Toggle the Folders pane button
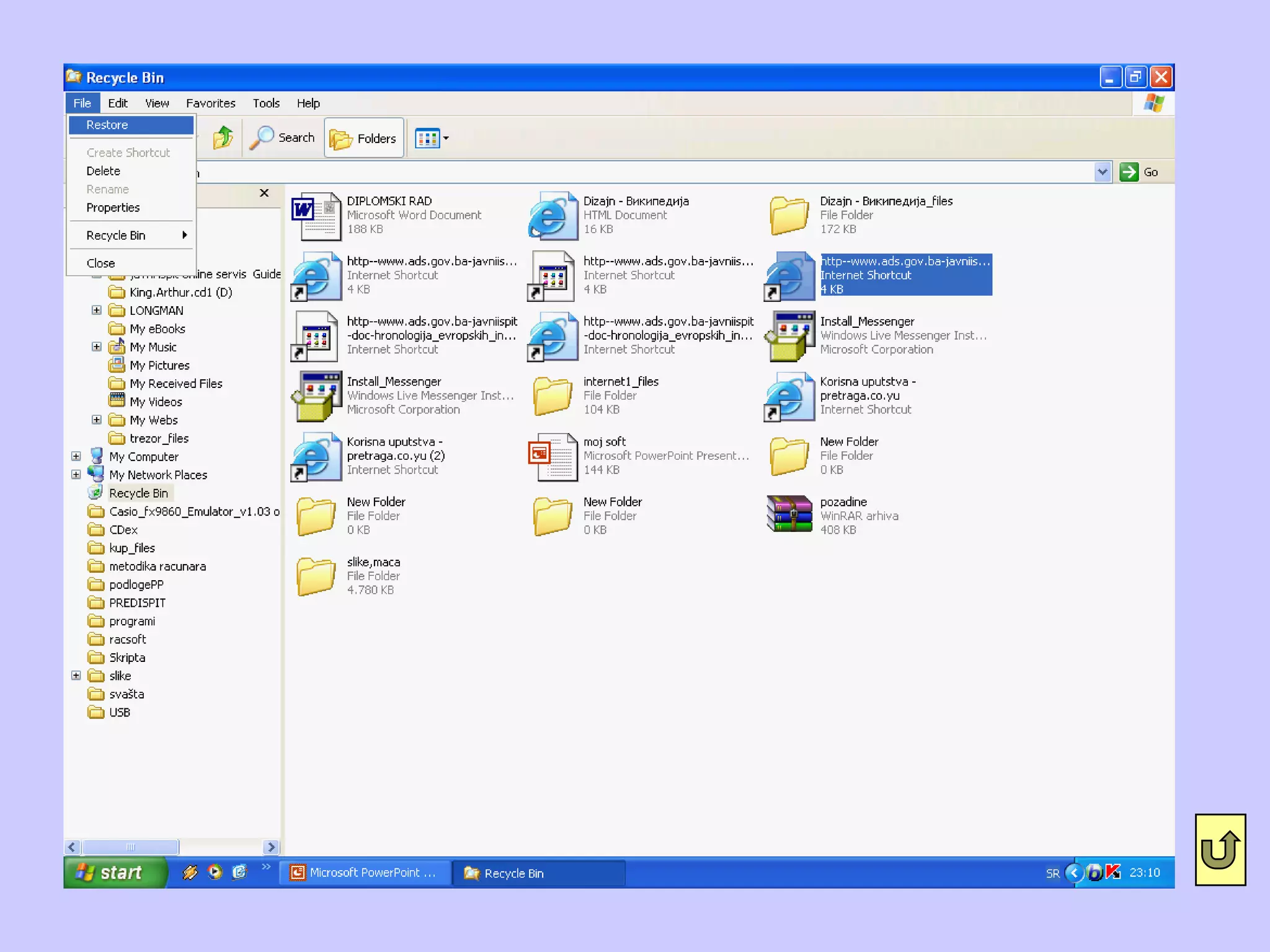The height and width of the screenshot is (952, 1270). (364, 138)
